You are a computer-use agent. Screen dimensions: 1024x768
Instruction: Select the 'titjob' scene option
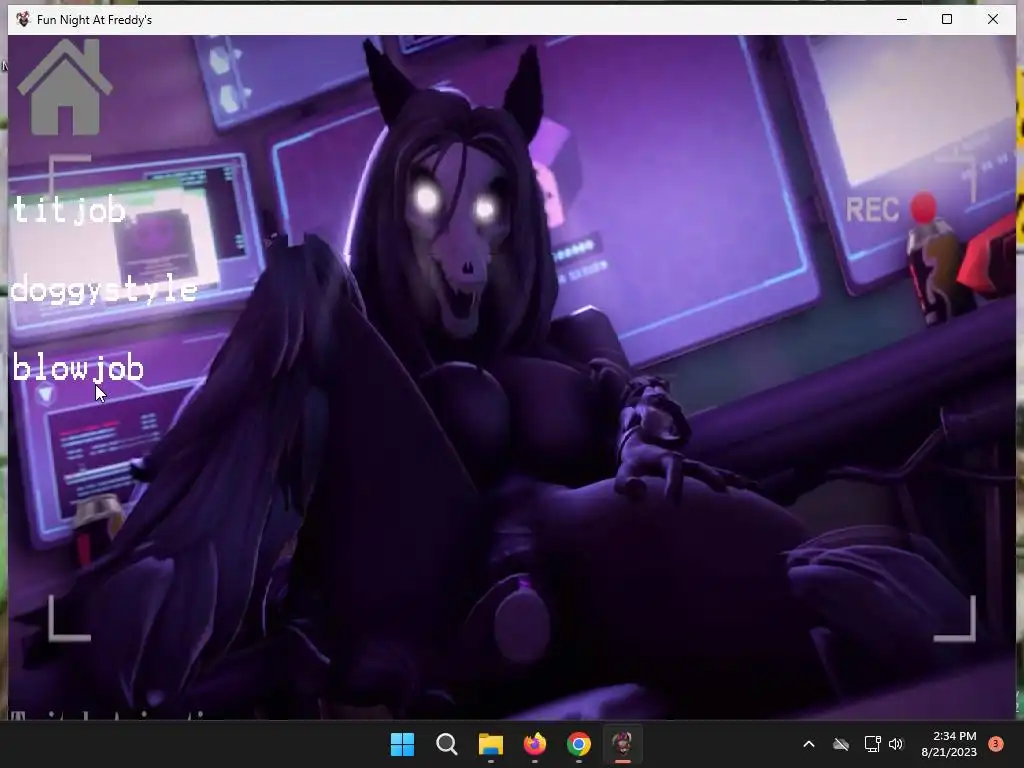69,210
